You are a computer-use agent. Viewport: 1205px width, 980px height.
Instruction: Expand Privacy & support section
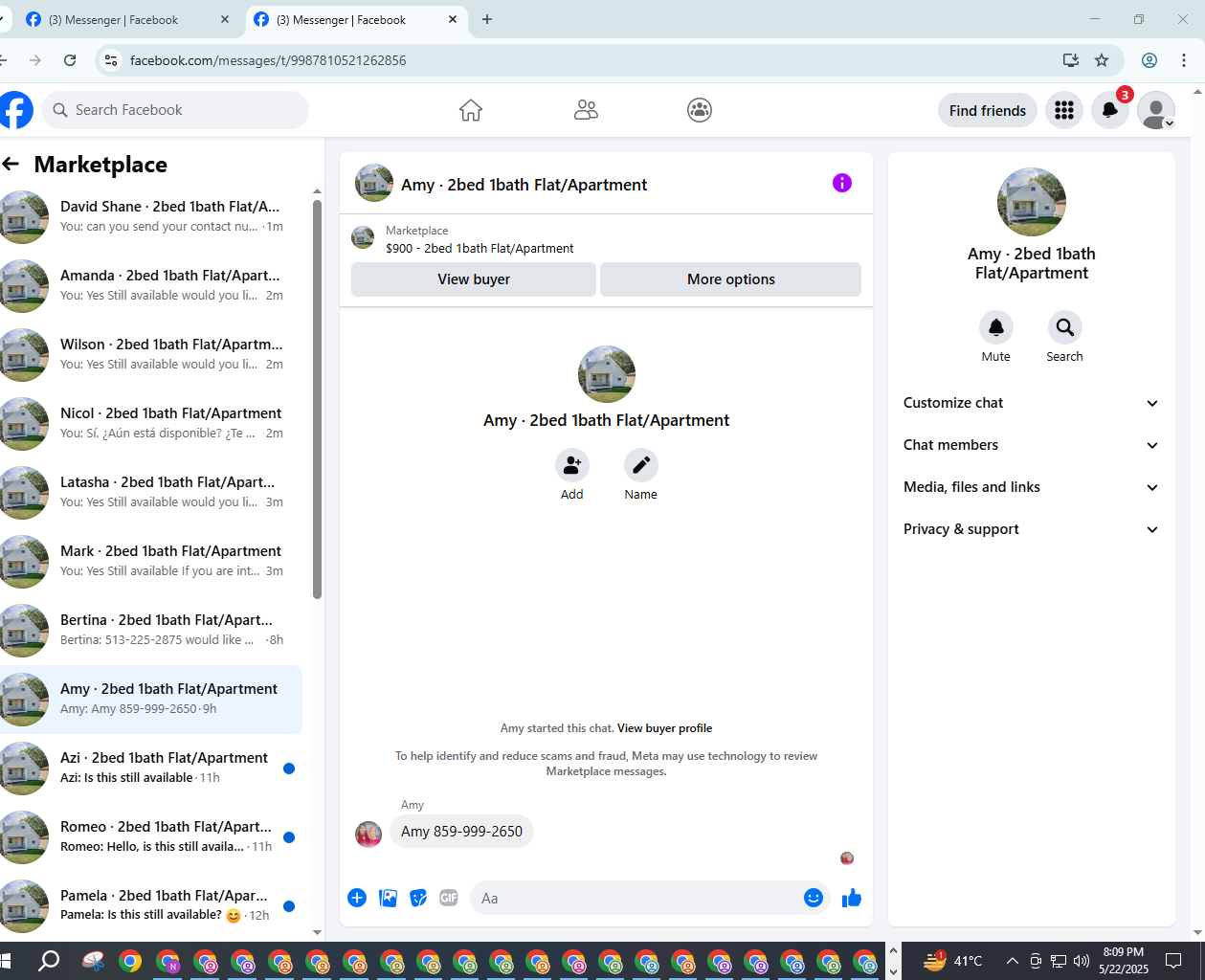(x=1031, y=529)
